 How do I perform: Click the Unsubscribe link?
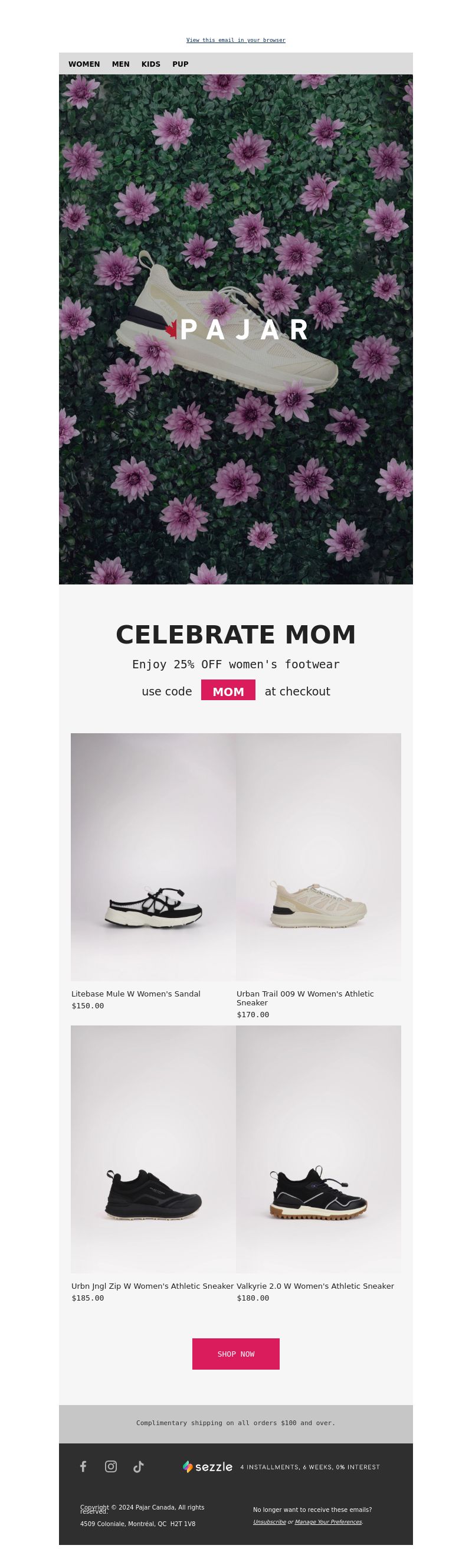click(x=270, y=1522)
